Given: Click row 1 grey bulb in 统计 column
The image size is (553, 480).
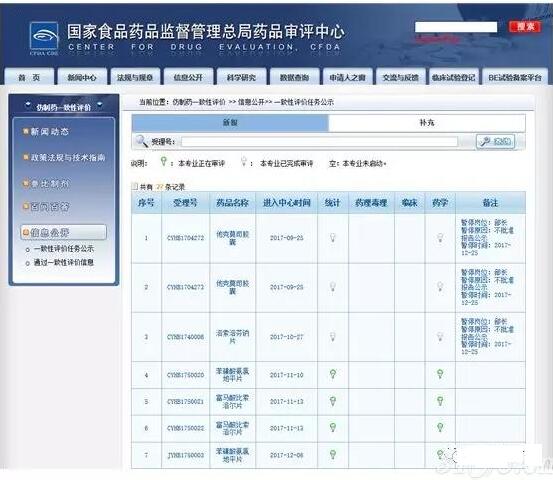Looking at the screenshot, I should [333, 238].
